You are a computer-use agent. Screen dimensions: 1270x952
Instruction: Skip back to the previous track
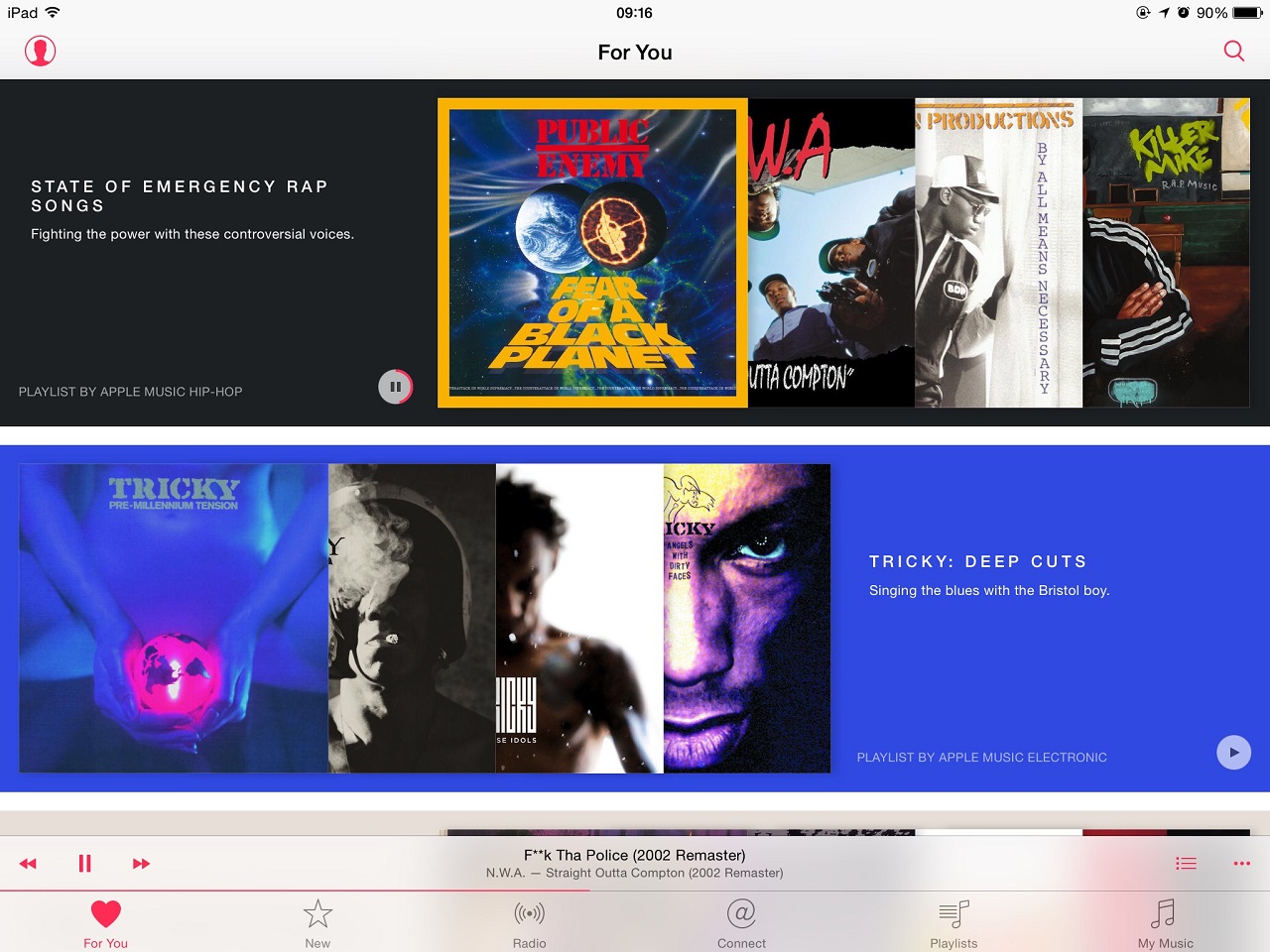pos(28,864)
